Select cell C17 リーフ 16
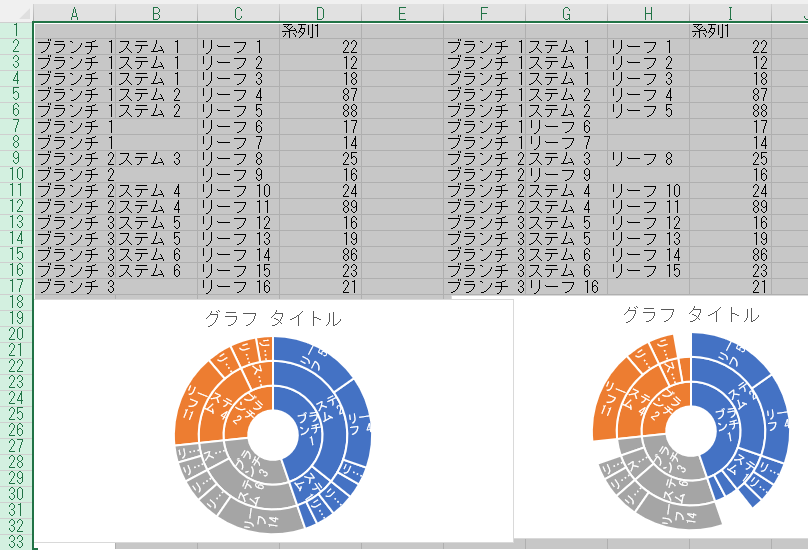This screenshot has width=808, height=550. 238,287
